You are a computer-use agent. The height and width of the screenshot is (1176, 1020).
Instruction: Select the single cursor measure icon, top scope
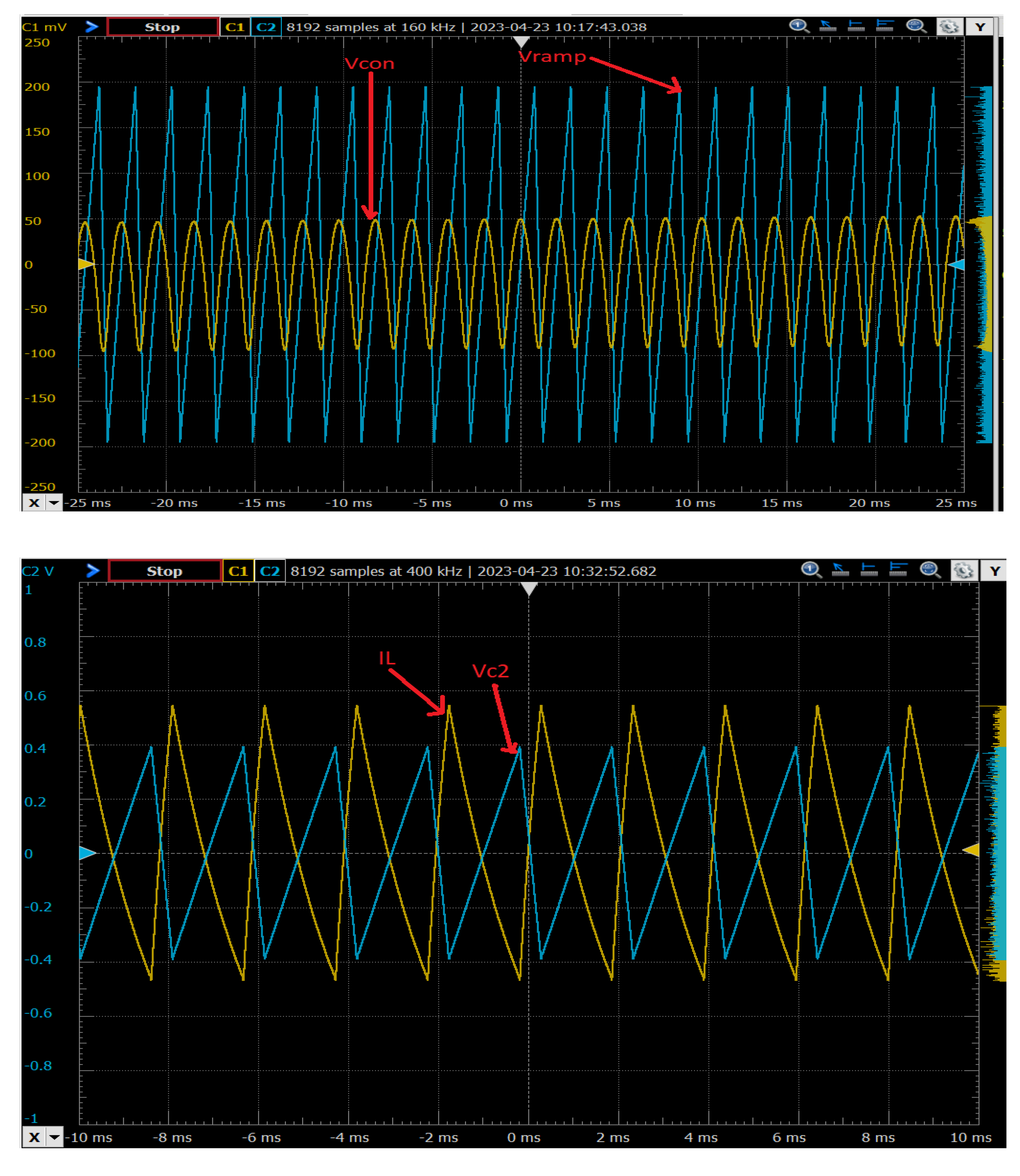pos(856,26)
